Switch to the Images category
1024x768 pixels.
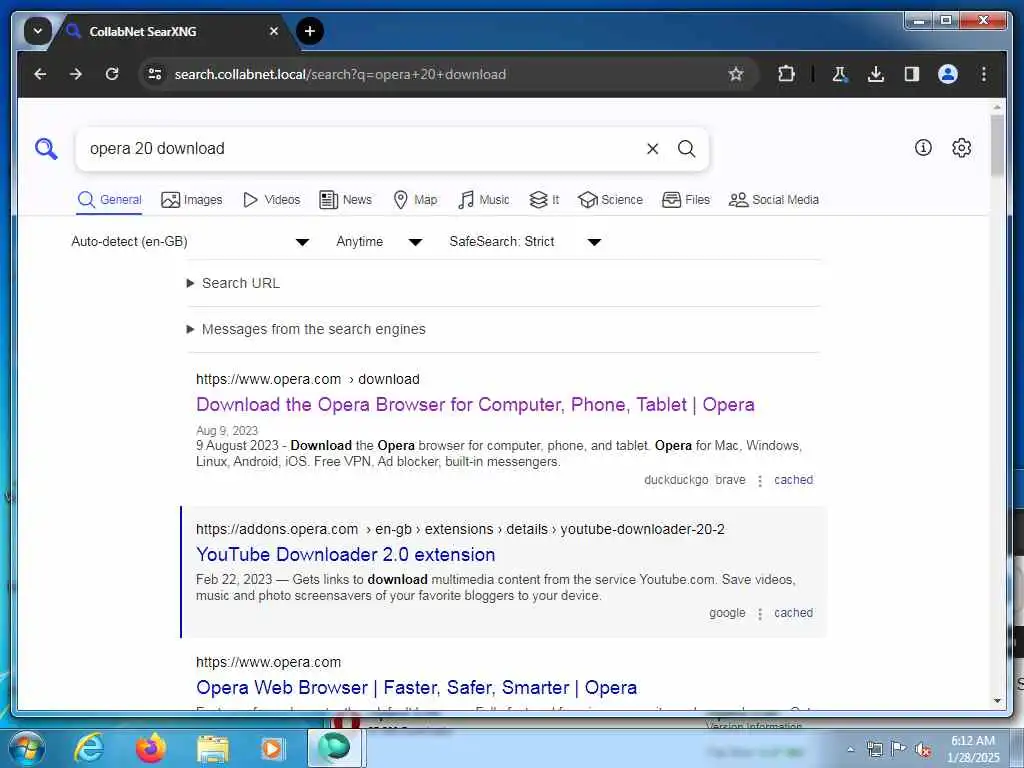pyautogui.click(x=191, y=200)
